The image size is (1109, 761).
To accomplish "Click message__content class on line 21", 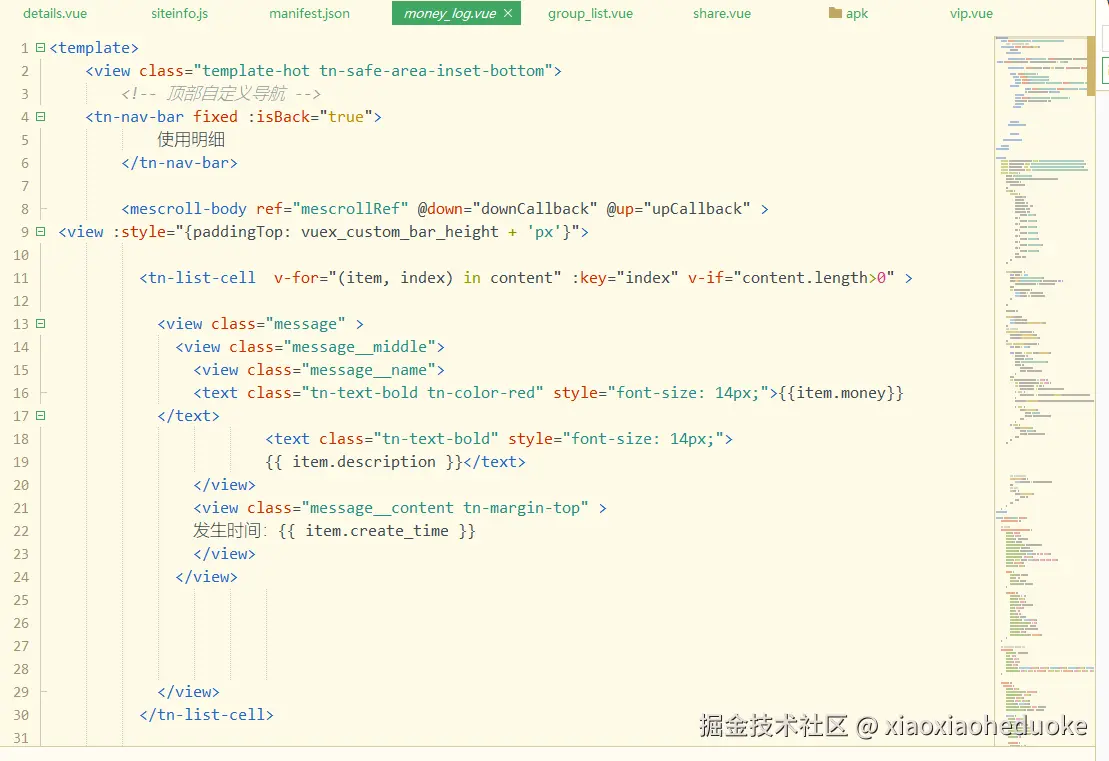I will [x=382, y=508].
